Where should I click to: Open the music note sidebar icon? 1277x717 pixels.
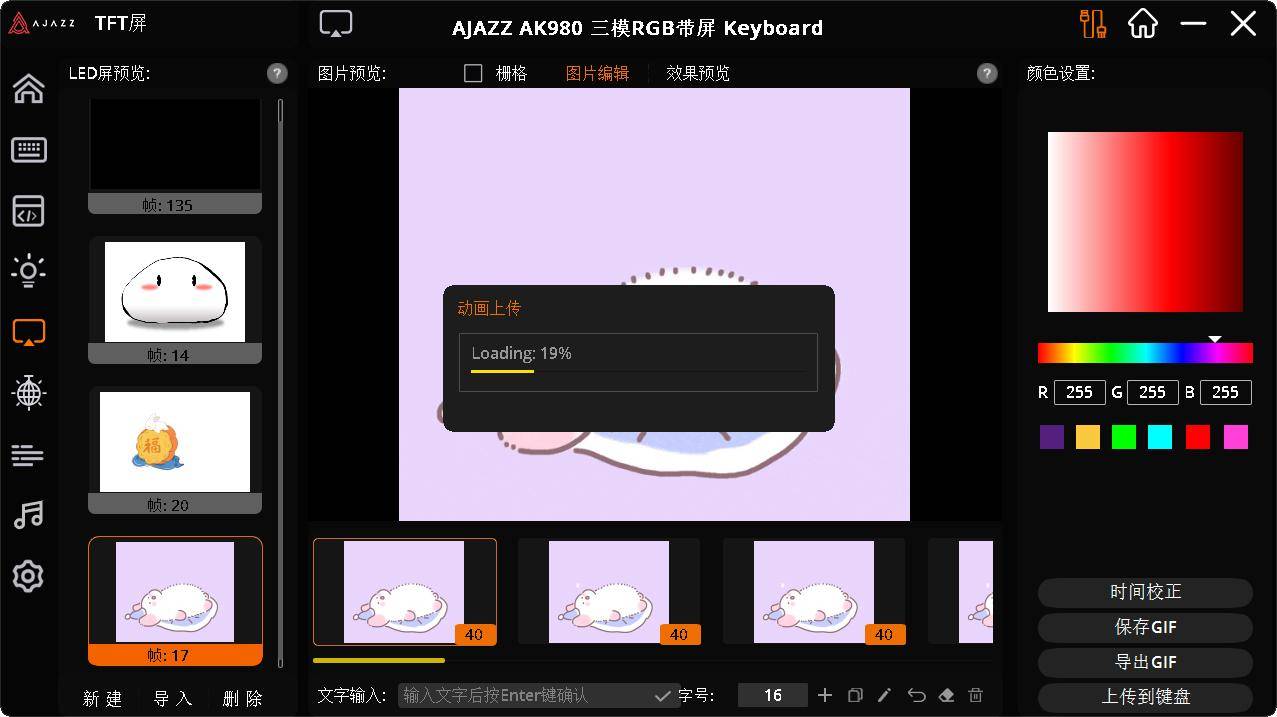click(28, 515)
